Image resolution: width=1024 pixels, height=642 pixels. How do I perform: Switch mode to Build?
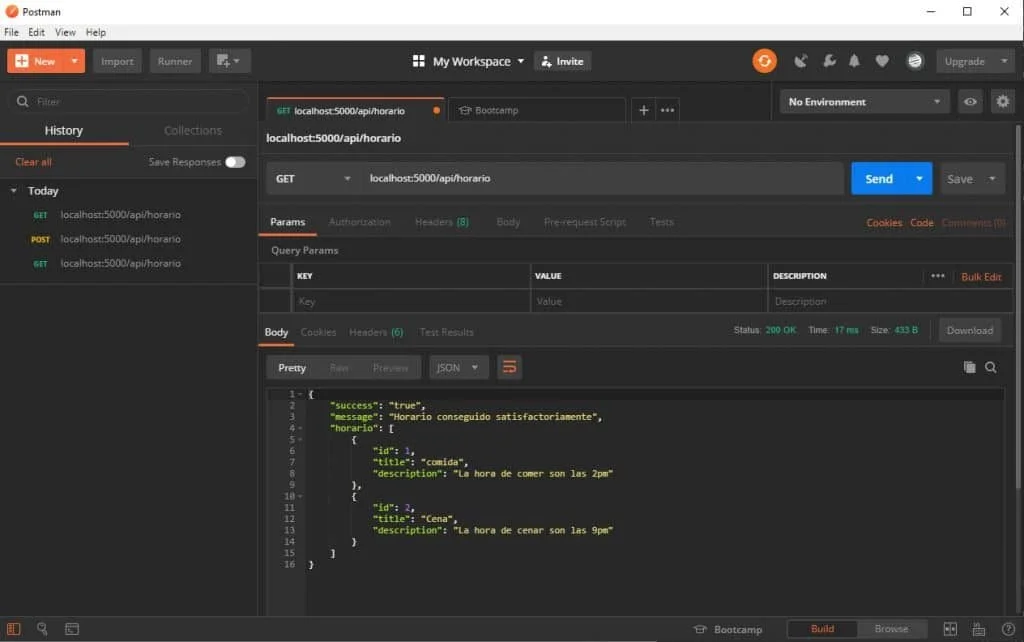(822, 628)
